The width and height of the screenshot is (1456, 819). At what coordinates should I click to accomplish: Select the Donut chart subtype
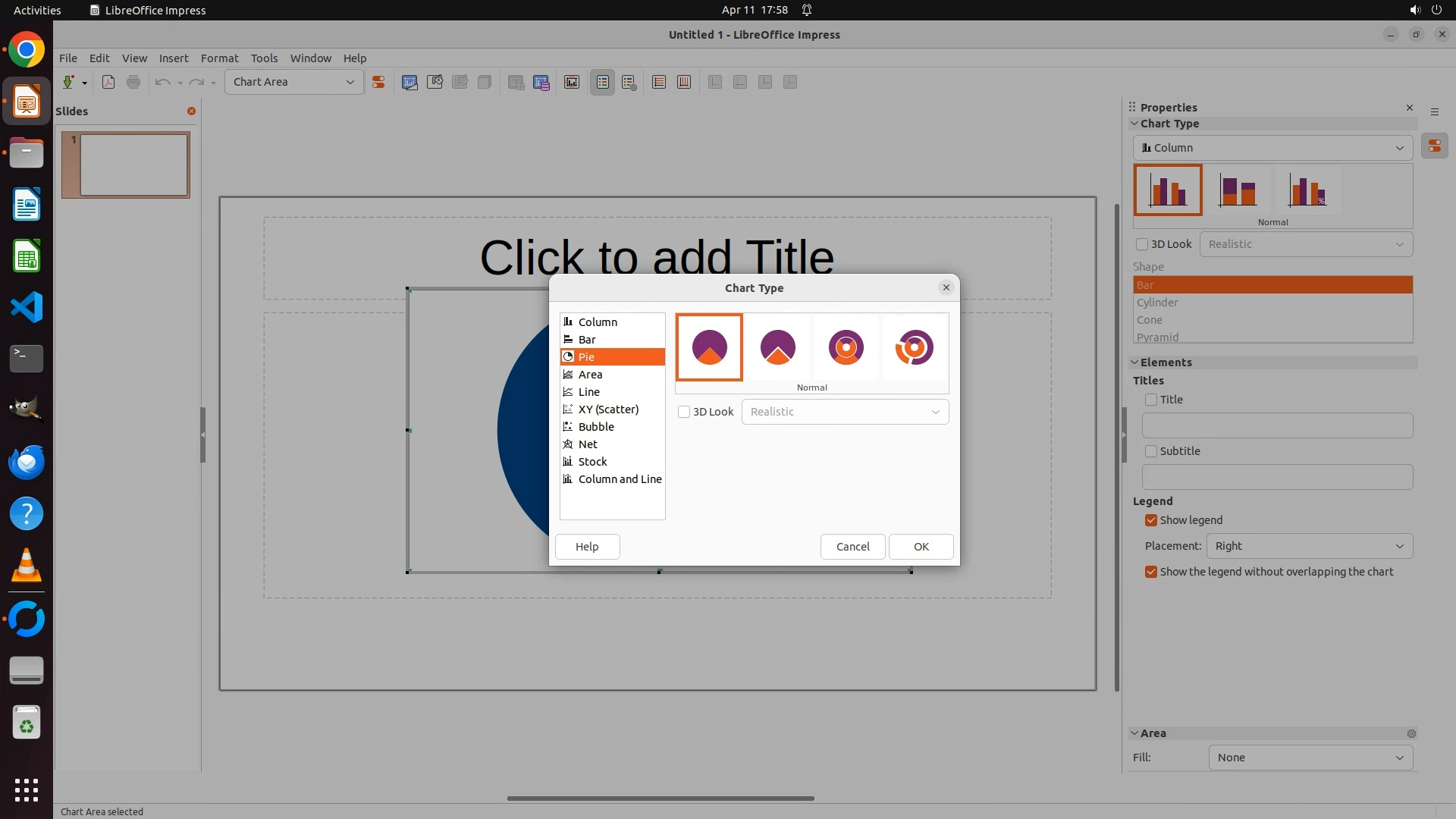pyautogui.click(x=846, y=347)
